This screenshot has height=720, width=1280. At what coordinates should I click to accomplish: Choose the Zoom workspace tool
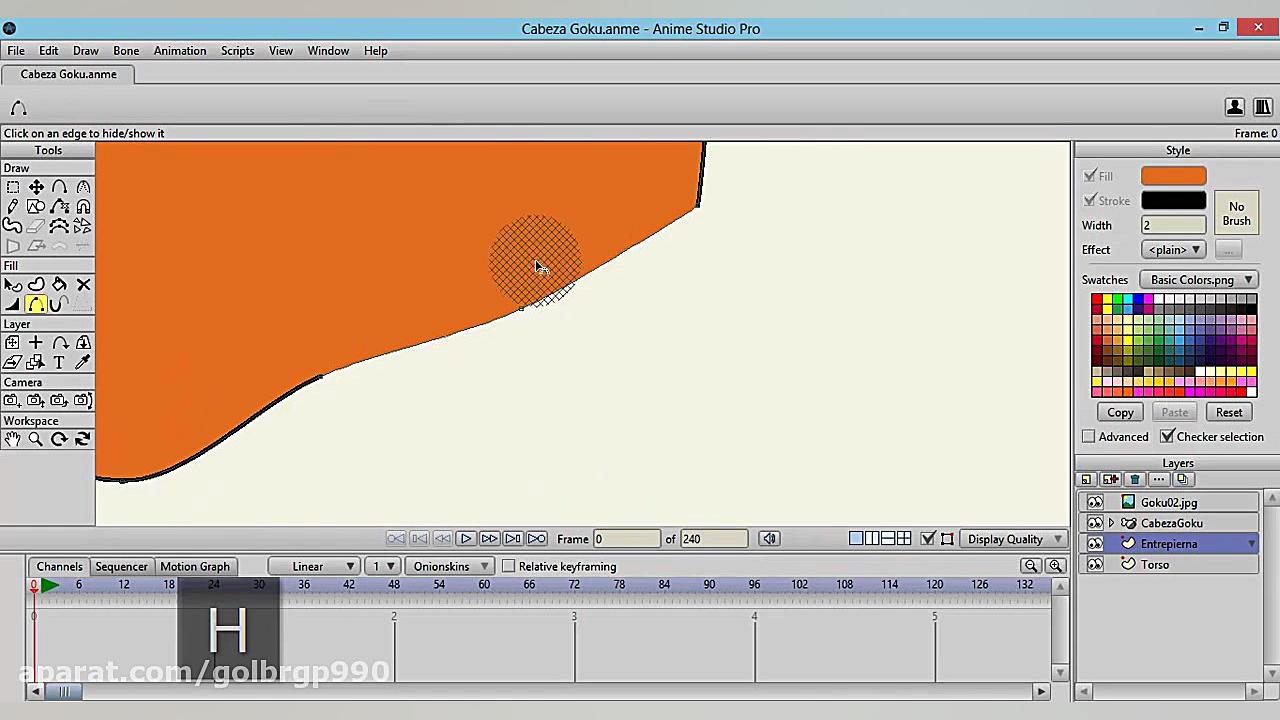coord(35,440)
